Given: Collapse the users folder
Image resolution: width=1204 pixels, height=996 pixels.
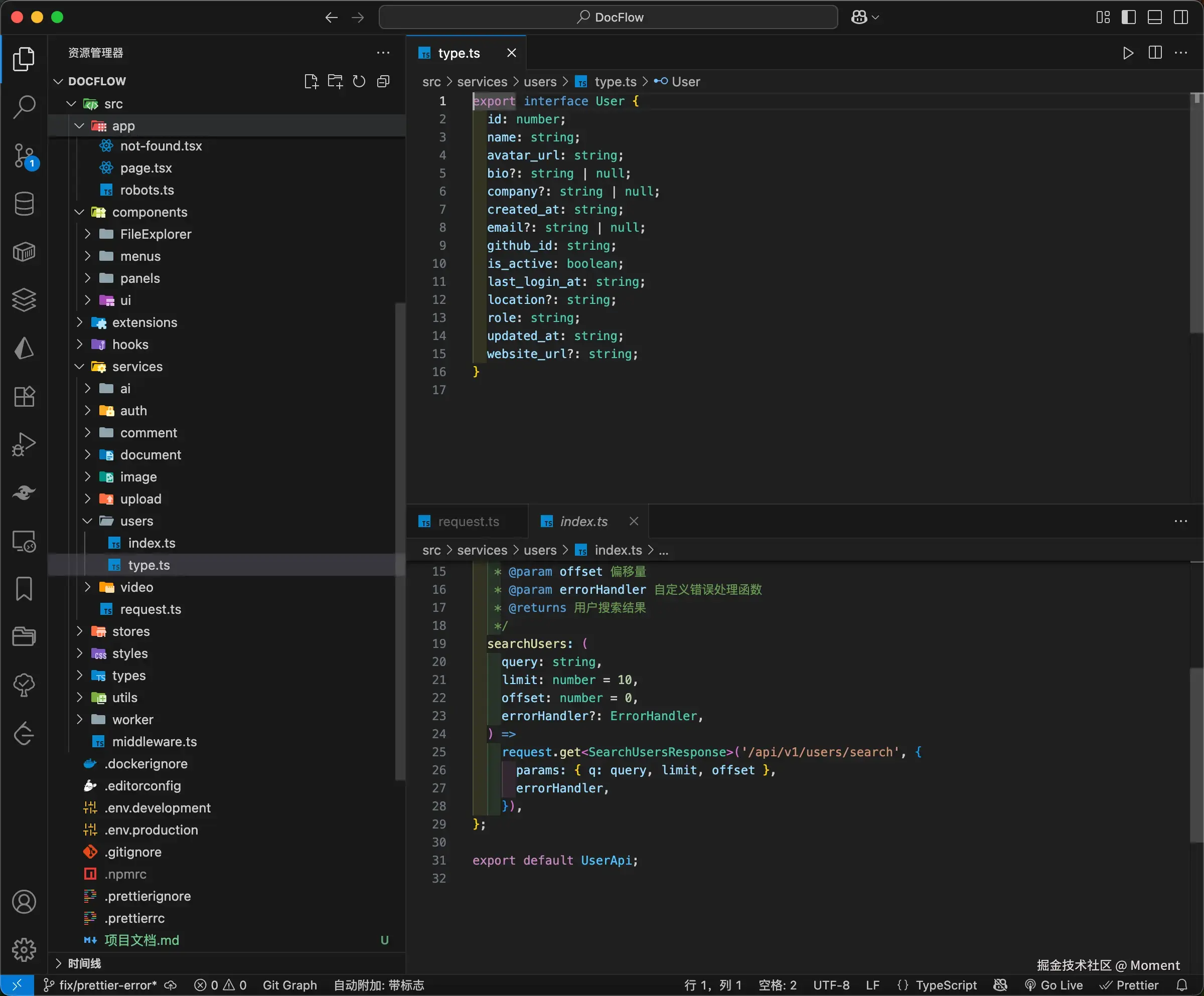Looking at the screenshot, I should (136, 521).
